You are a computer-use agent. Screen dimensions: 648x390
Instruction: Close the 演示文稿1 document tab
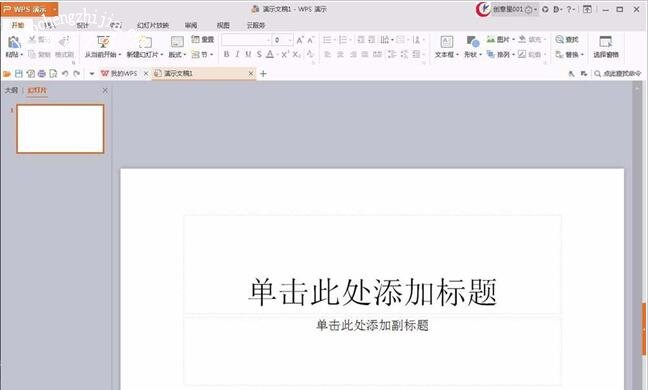[251, 74]
